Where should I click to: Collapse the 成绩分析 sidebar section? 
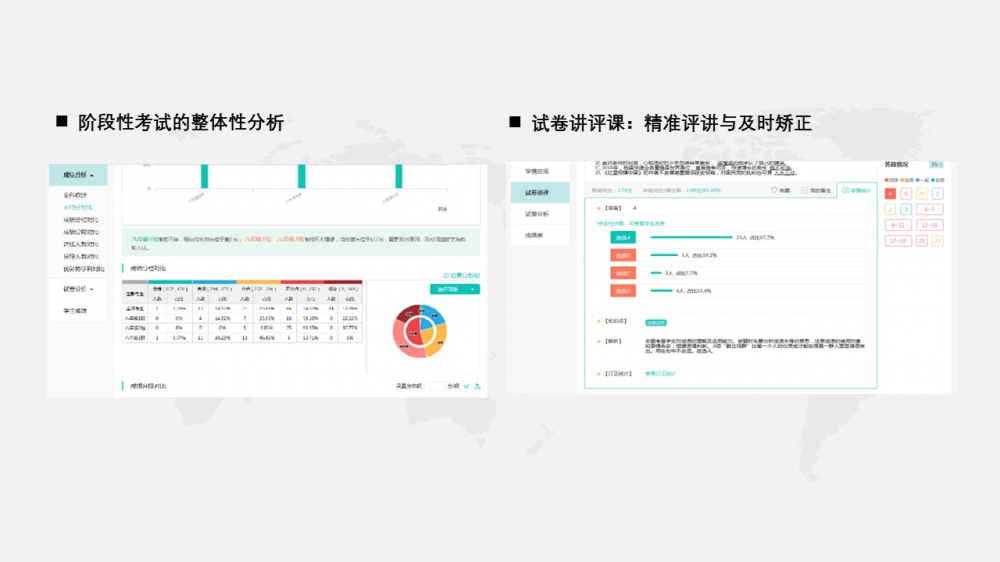click(78, 174)
